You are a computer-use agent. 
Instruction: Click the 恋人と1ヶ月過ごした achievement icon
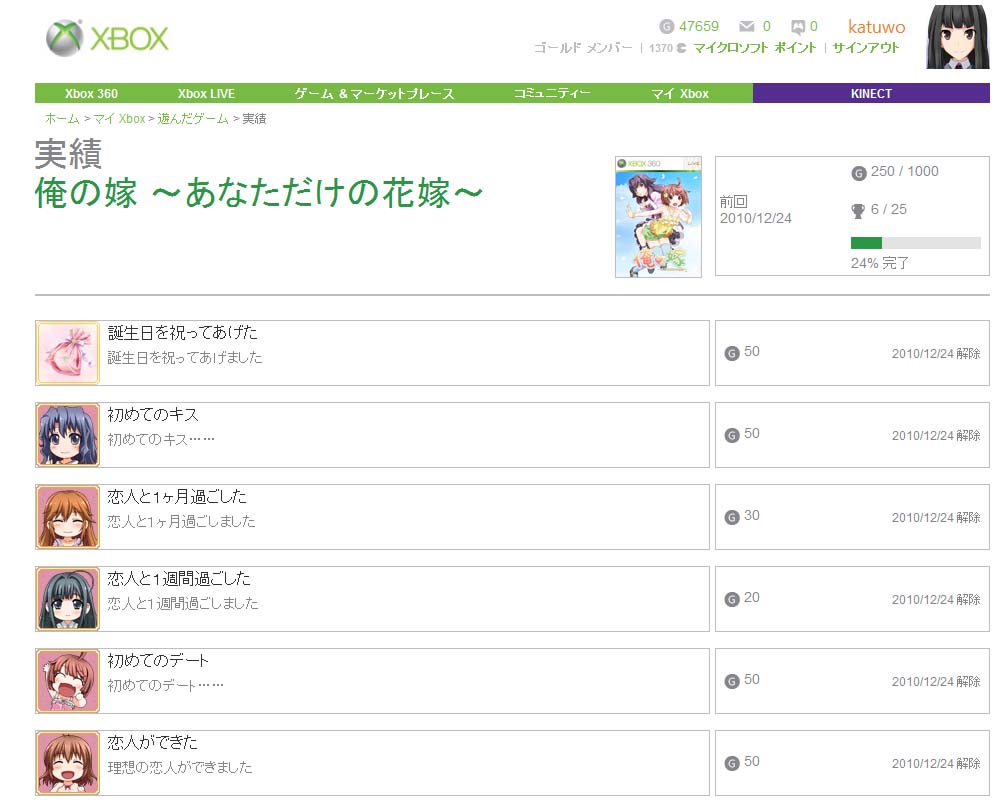(68, 517)
